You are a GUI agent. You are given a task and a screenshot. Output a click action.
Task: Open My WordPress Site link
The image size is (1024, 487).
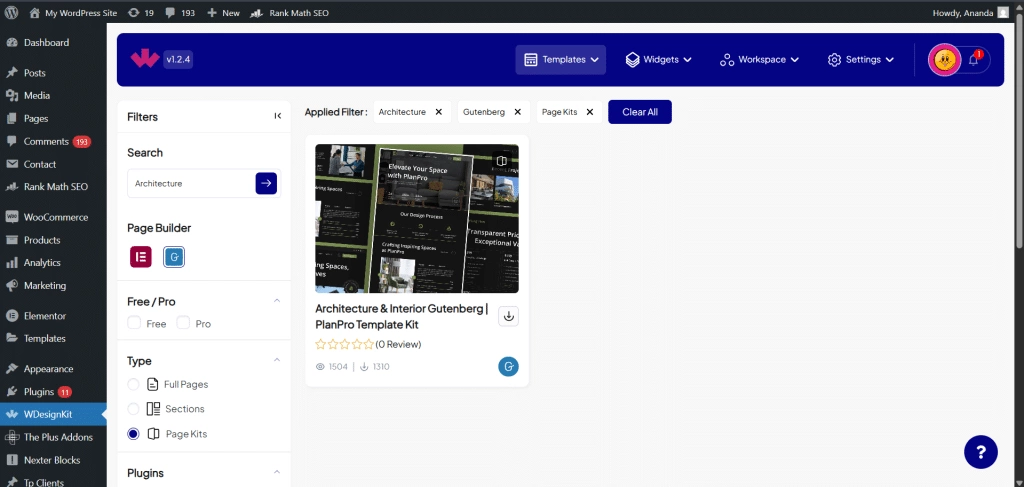[x=73, y=12]
